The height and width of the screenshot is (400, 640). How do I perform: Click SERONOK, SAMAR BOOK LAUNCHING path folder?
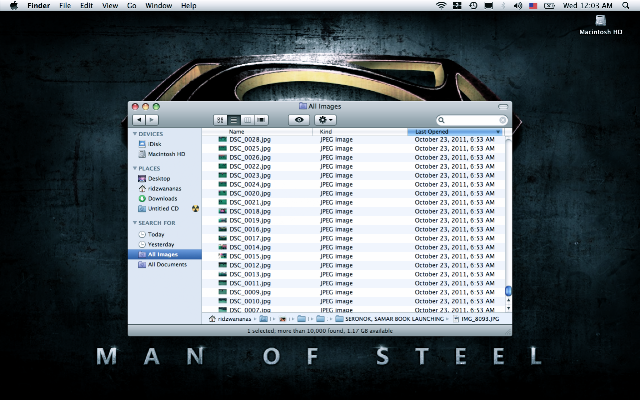(x=390, y=319)
